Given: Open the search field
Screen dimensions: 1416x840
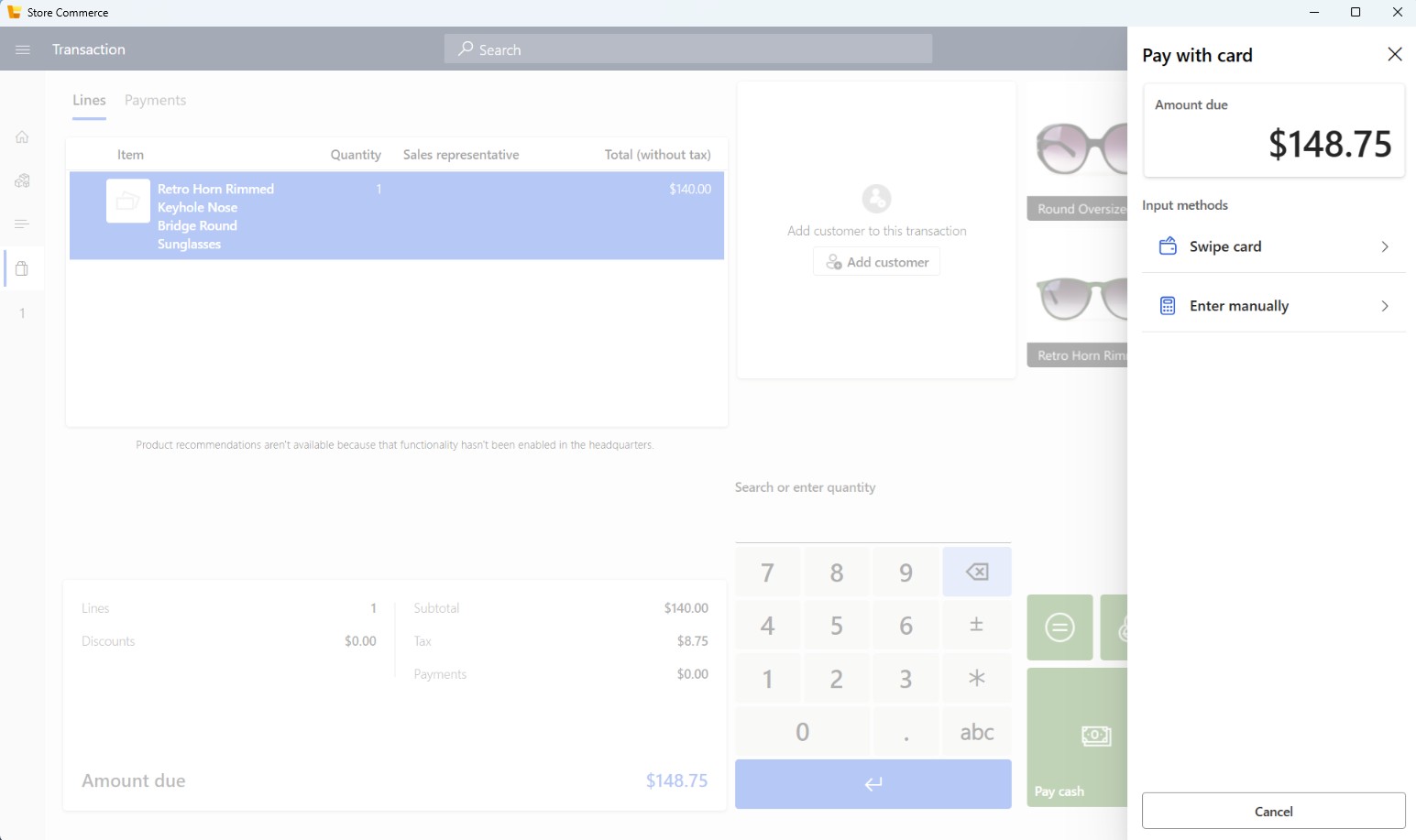Looking at the screenshot, I should (687, 49).
